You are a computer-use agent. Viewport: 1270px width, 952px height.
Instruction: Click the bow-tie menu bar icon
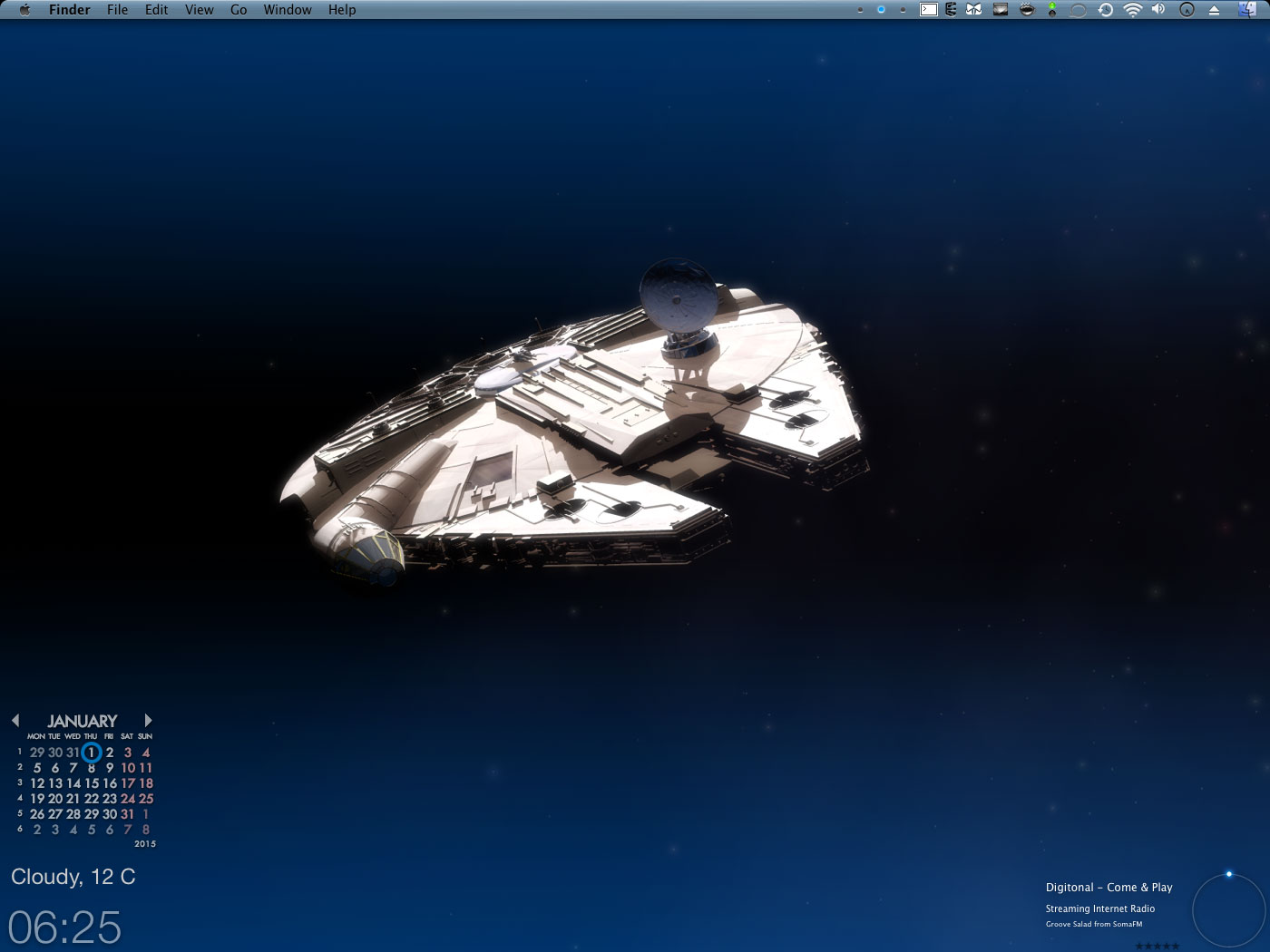(x=974, y=10)
